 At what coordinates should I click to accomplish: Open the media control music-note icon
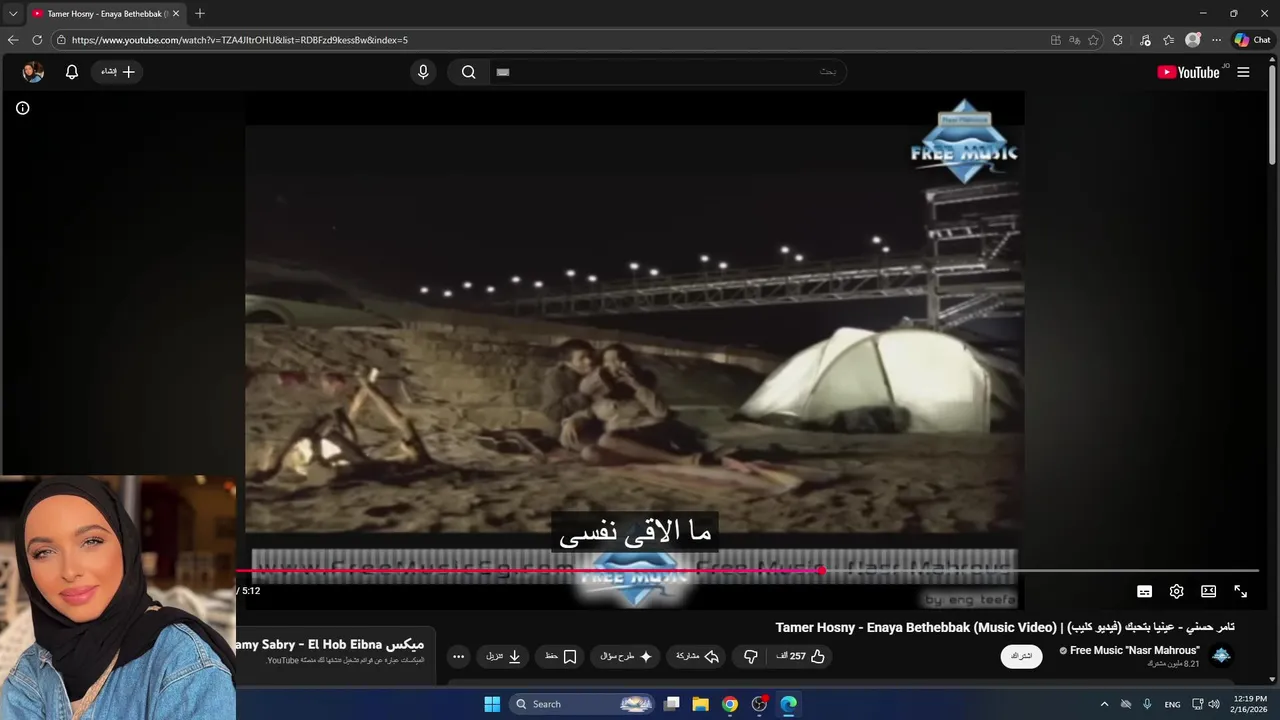1143,40
